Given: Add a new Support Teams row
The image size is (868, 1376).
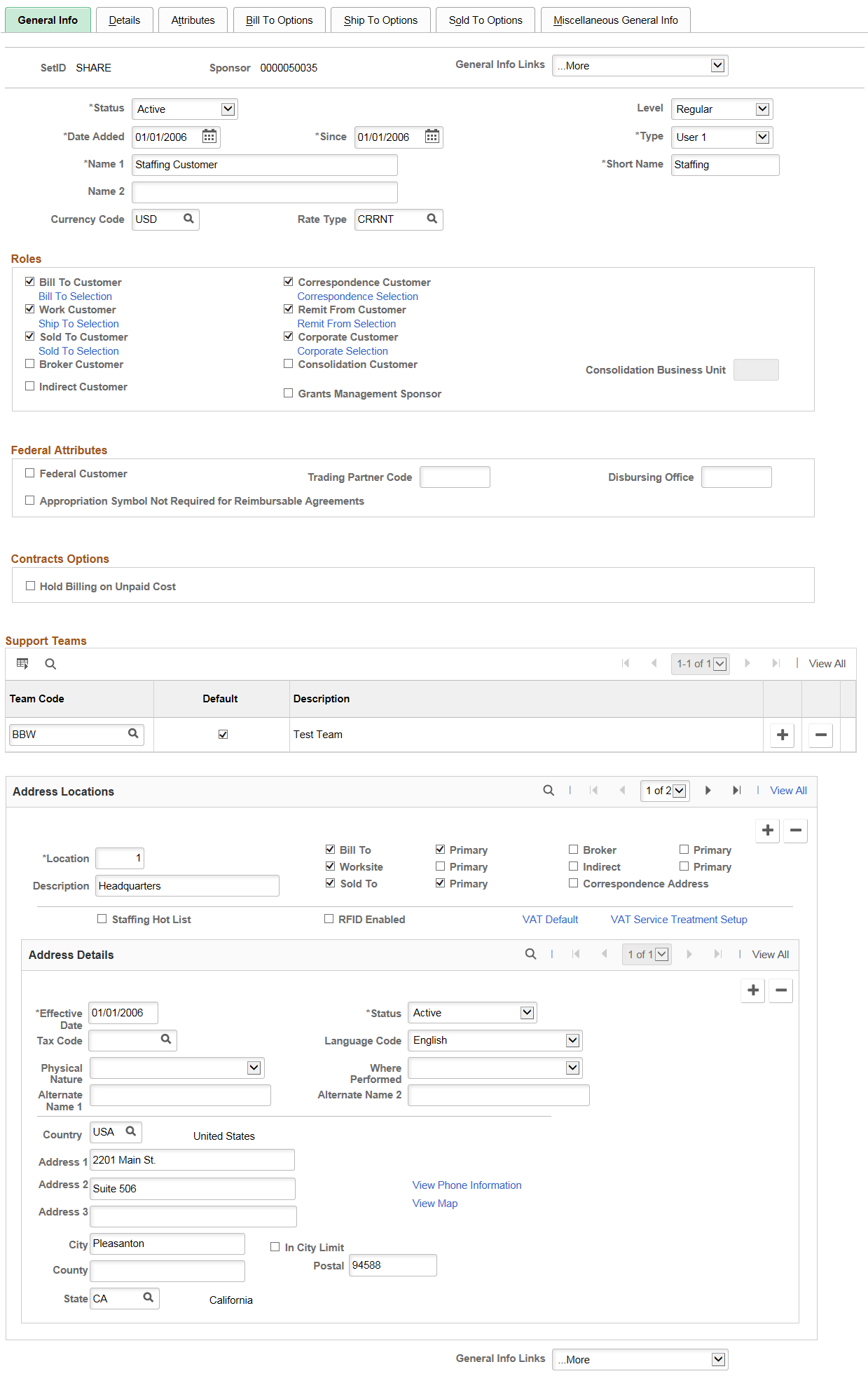Looking at the screenshot, I should [x=783, y=735].
